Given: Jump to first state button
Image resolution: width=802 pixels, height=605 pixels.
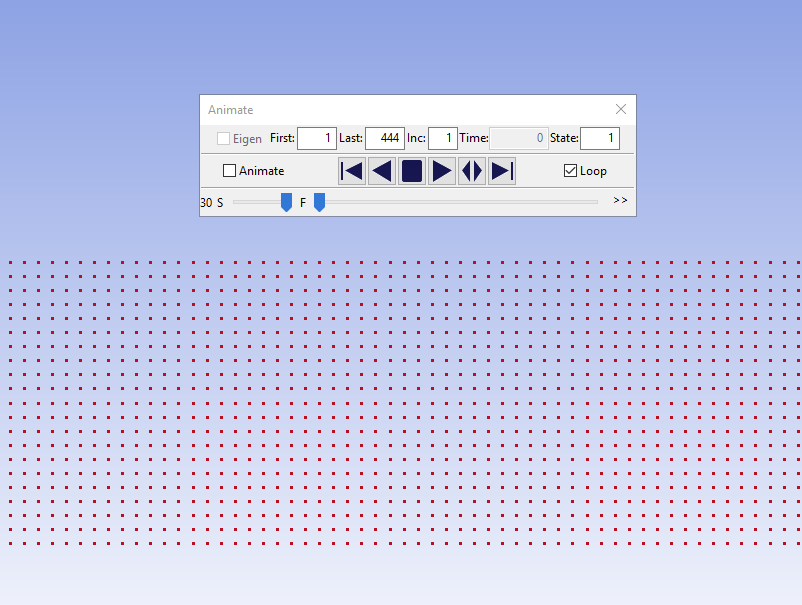Looking at the screenshot, I should [352, 171].
